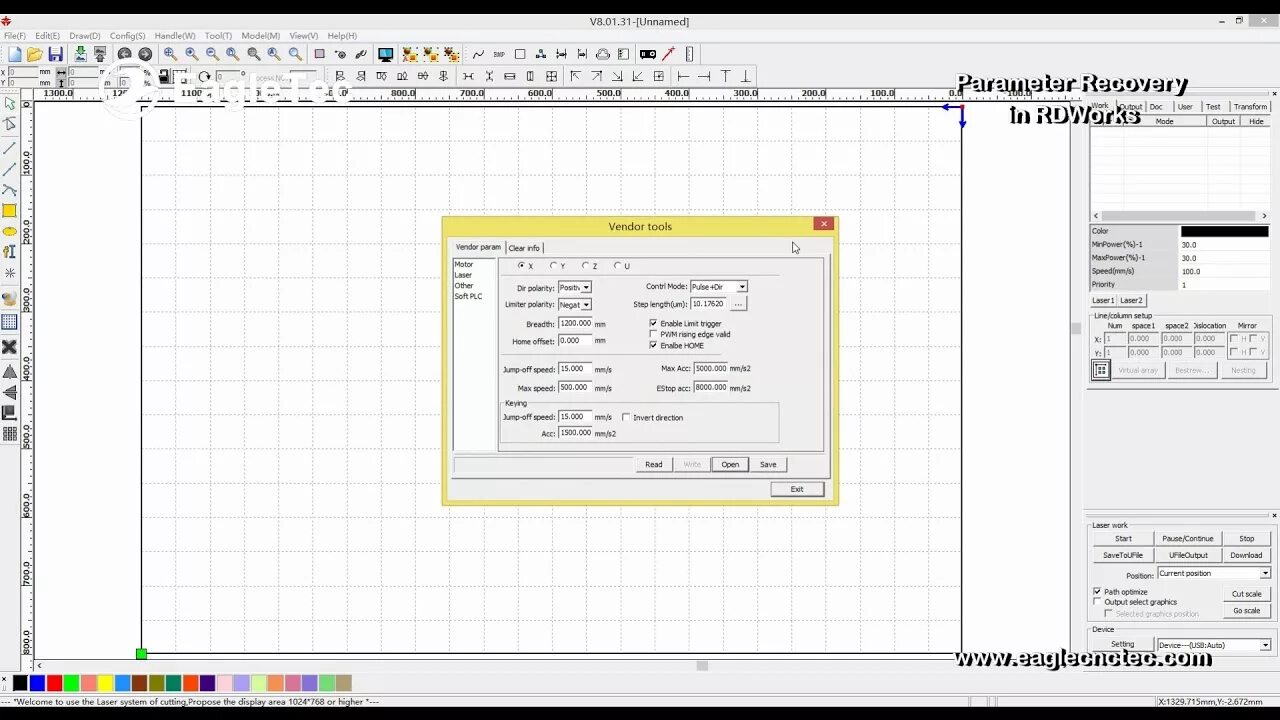Click the Preview monitor icon
The image size is (1280, 720).
pyautogui.click(x=385, y=54)
